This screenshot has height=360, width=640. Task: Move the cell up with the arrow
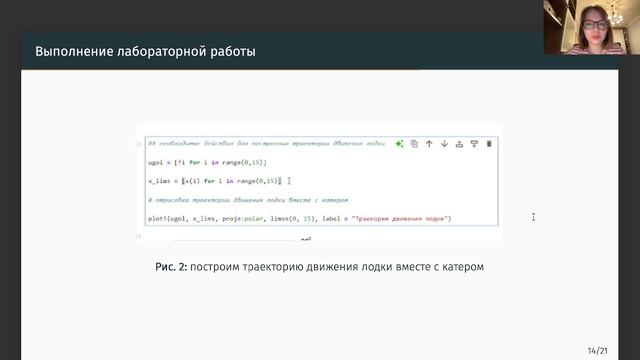pyautogui.click(x=429, y=144)
